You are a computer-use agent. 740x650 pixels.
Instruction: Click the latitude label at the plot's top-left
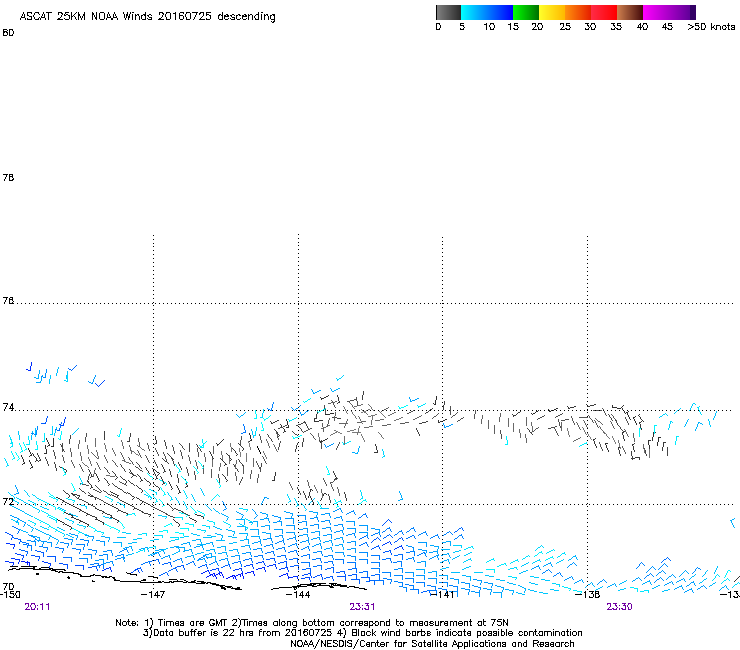[x=8, y=33]
